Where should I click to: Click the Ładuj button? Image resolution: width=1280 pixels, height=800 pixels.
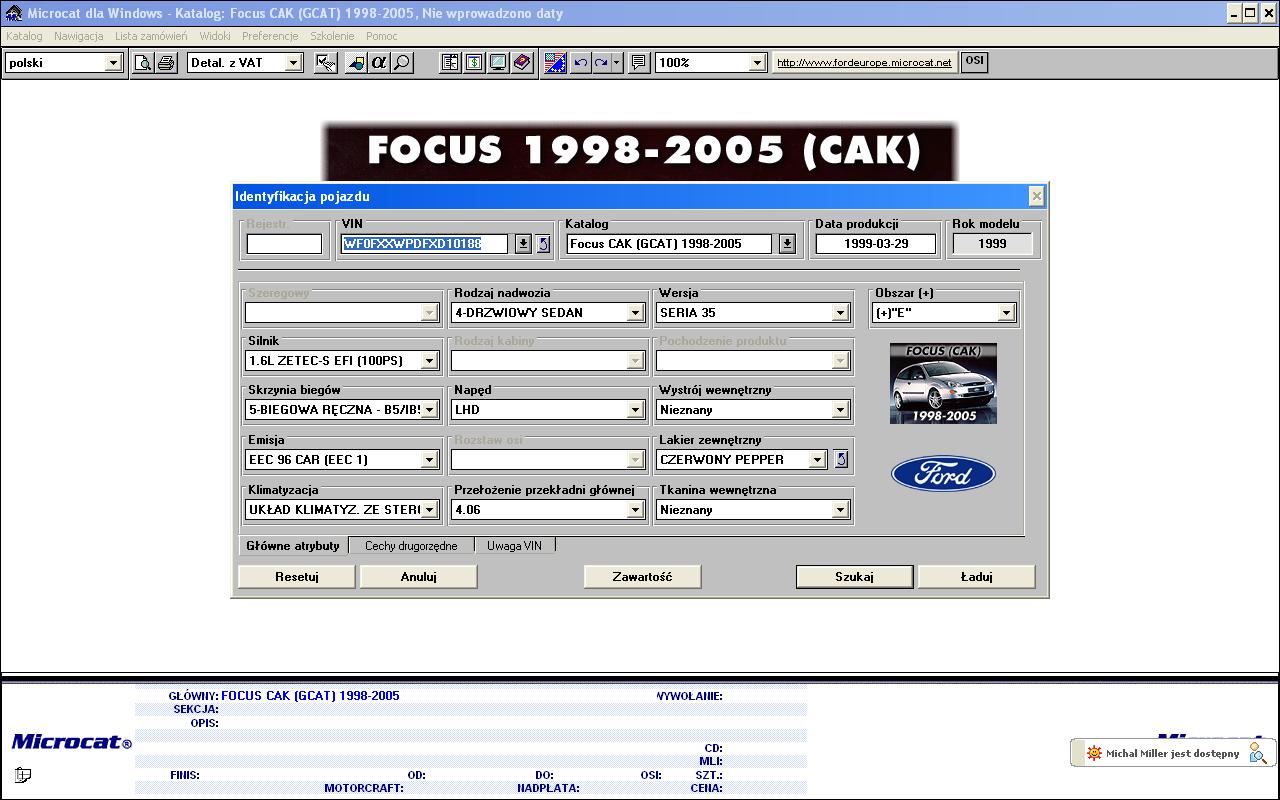[x=976, y=577]
